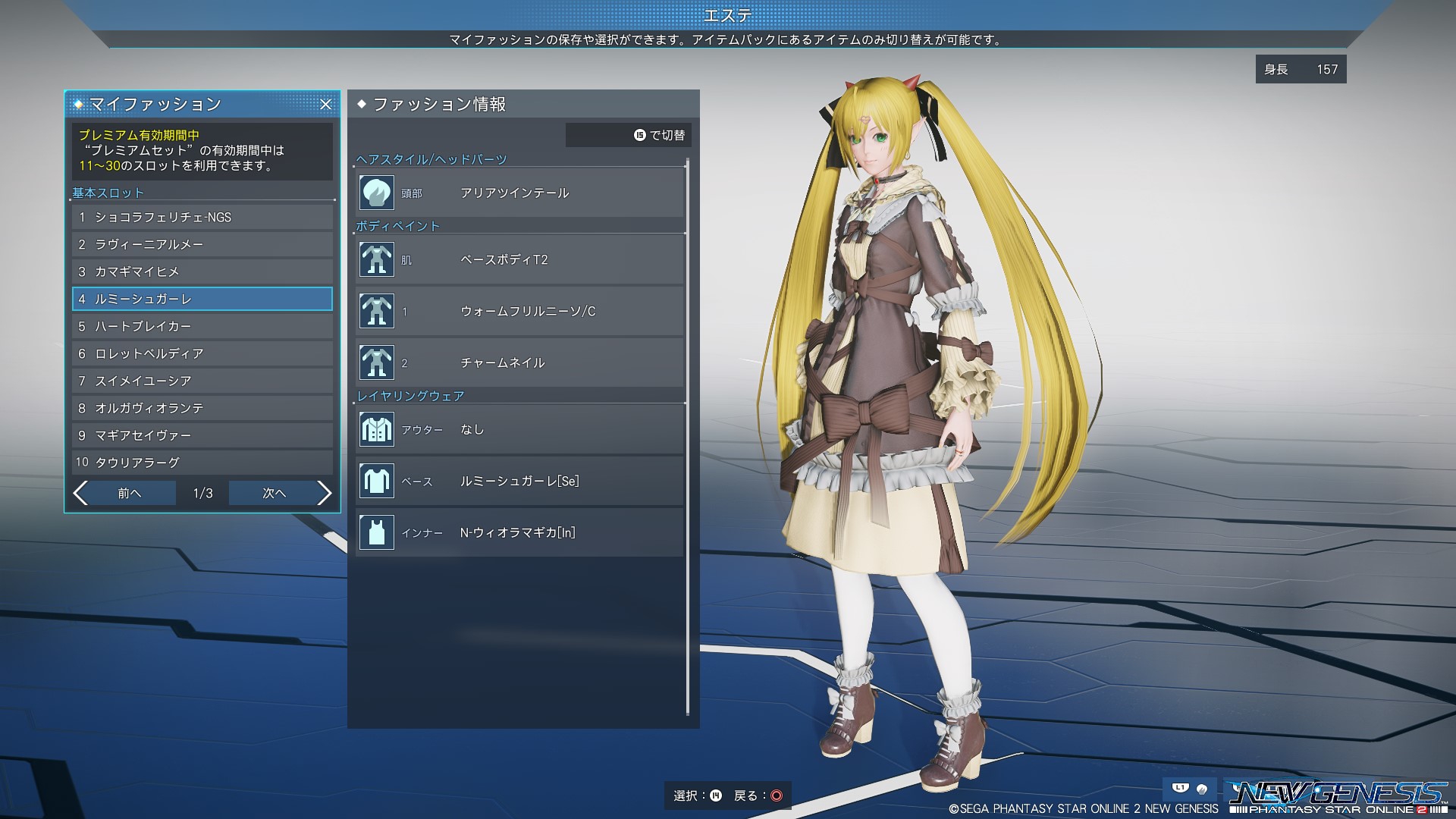Screen dimensions: 1456x819
Task: Click body paint 2 icon
Action: pyautogui.click(x=376, y=362)
